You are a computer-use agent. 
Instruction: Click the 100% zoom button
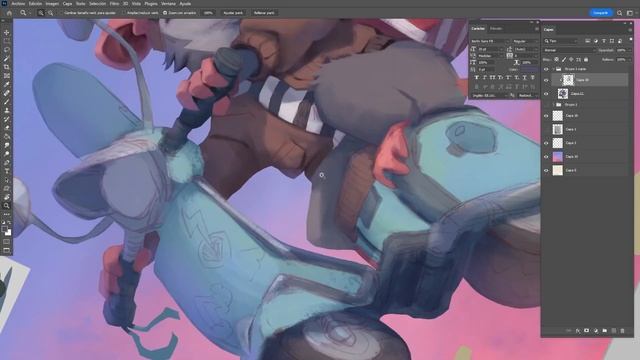pyautogui.click(x=209, y=13)
